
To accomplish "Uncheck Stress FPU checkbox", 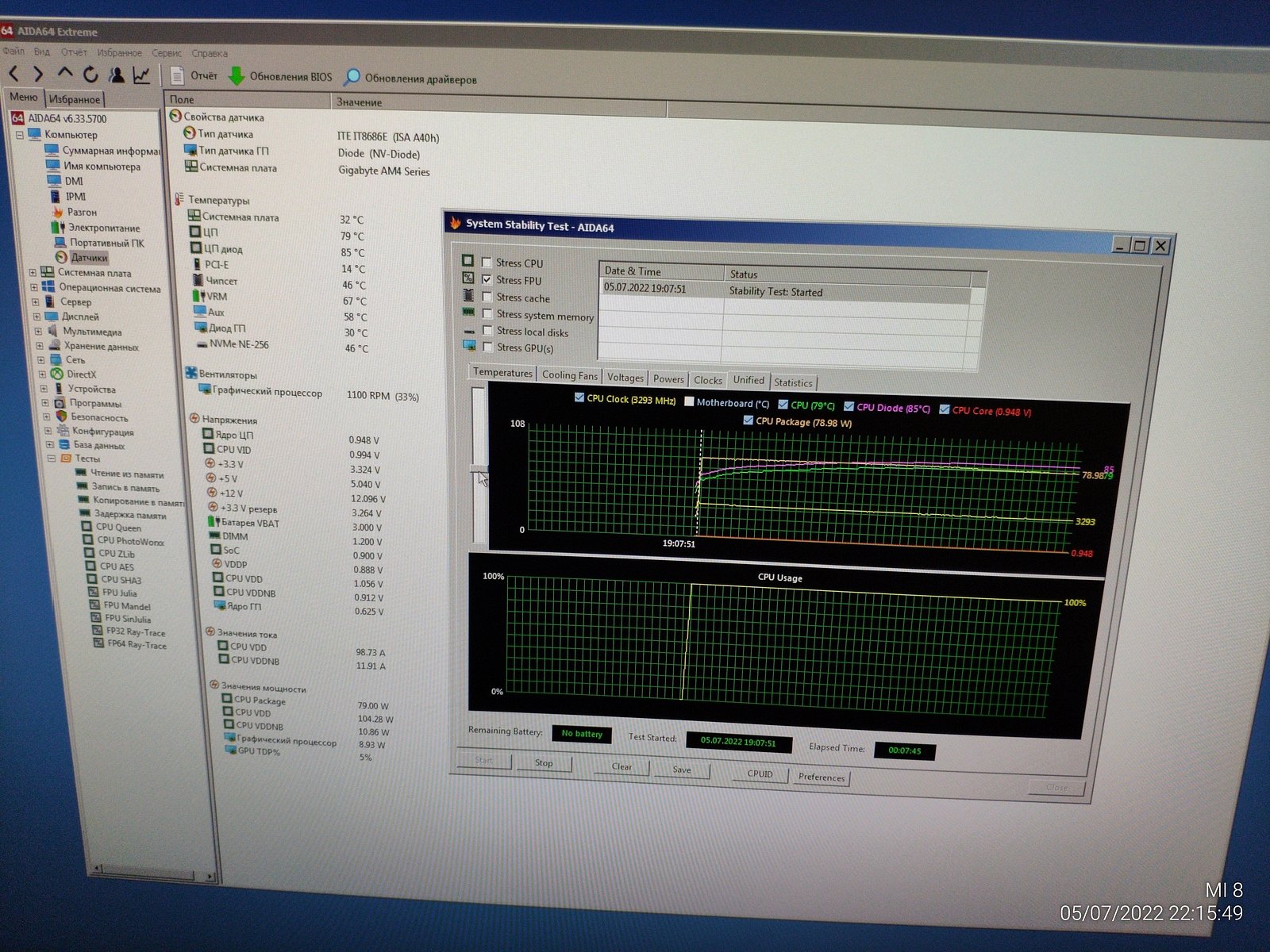I will [x=487, y=279].
